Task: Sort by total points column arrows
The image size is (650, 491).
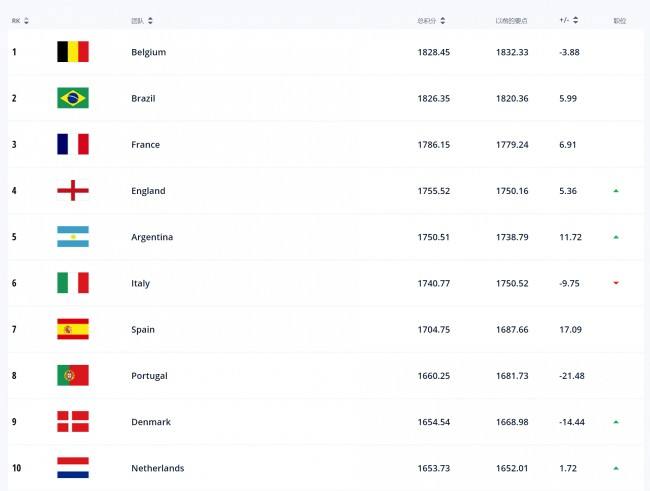Action: (443, 21)
